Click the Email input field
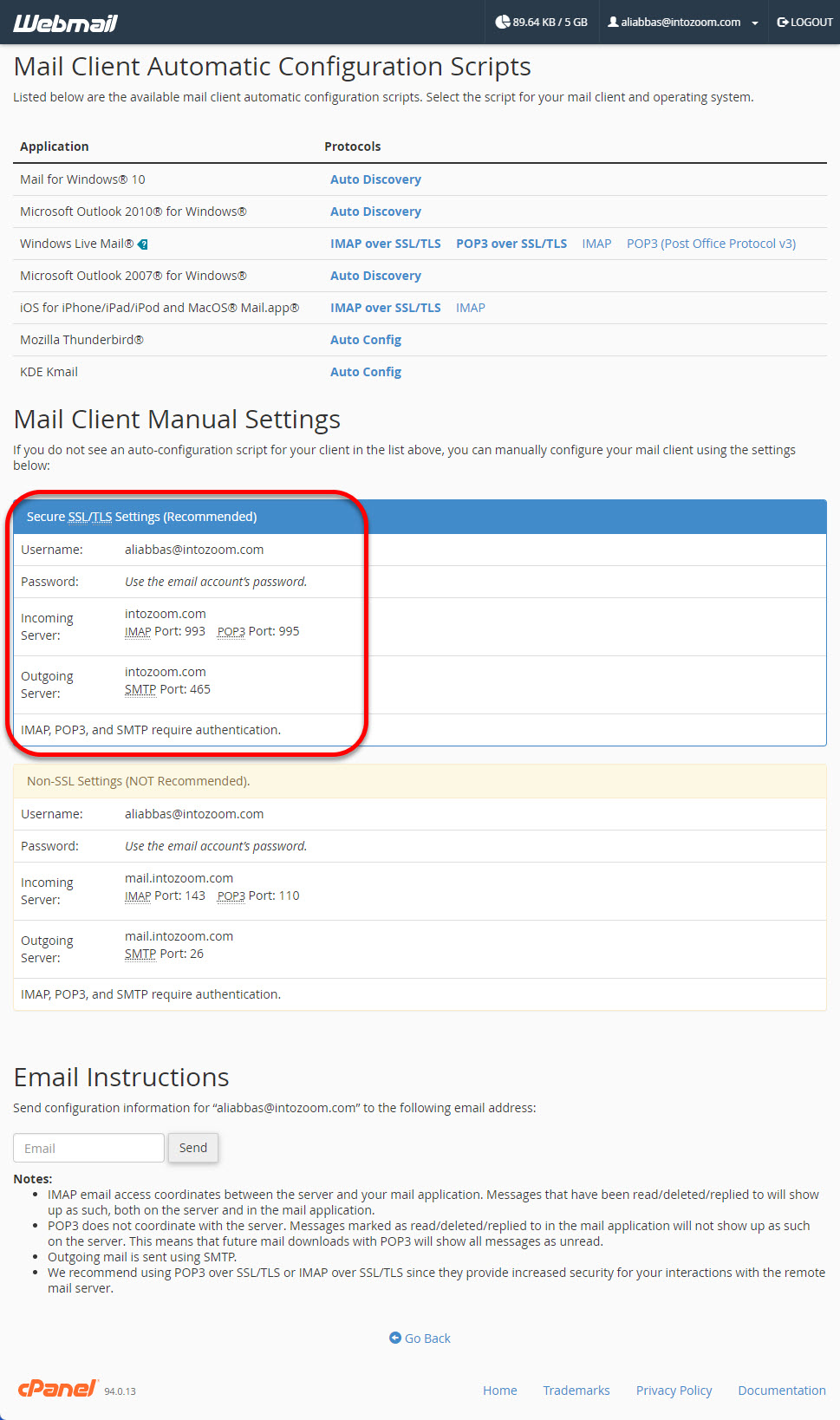 tap(88, 1148)
